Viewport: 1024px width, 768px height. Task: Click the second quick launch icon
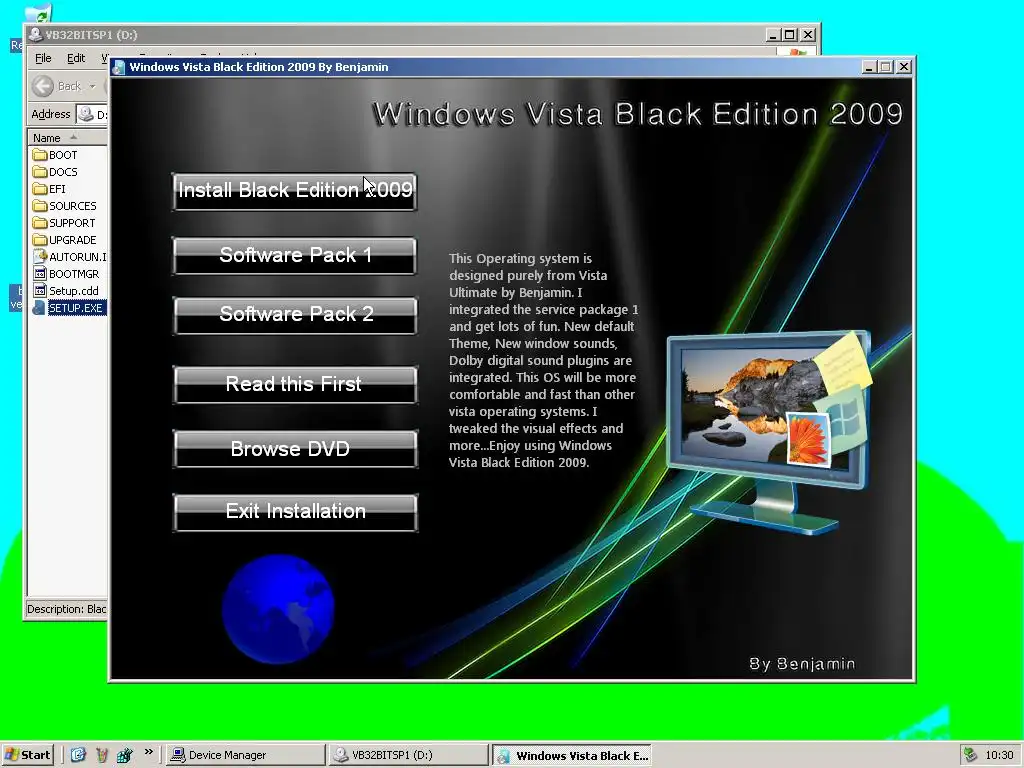(x=102, y=755)
